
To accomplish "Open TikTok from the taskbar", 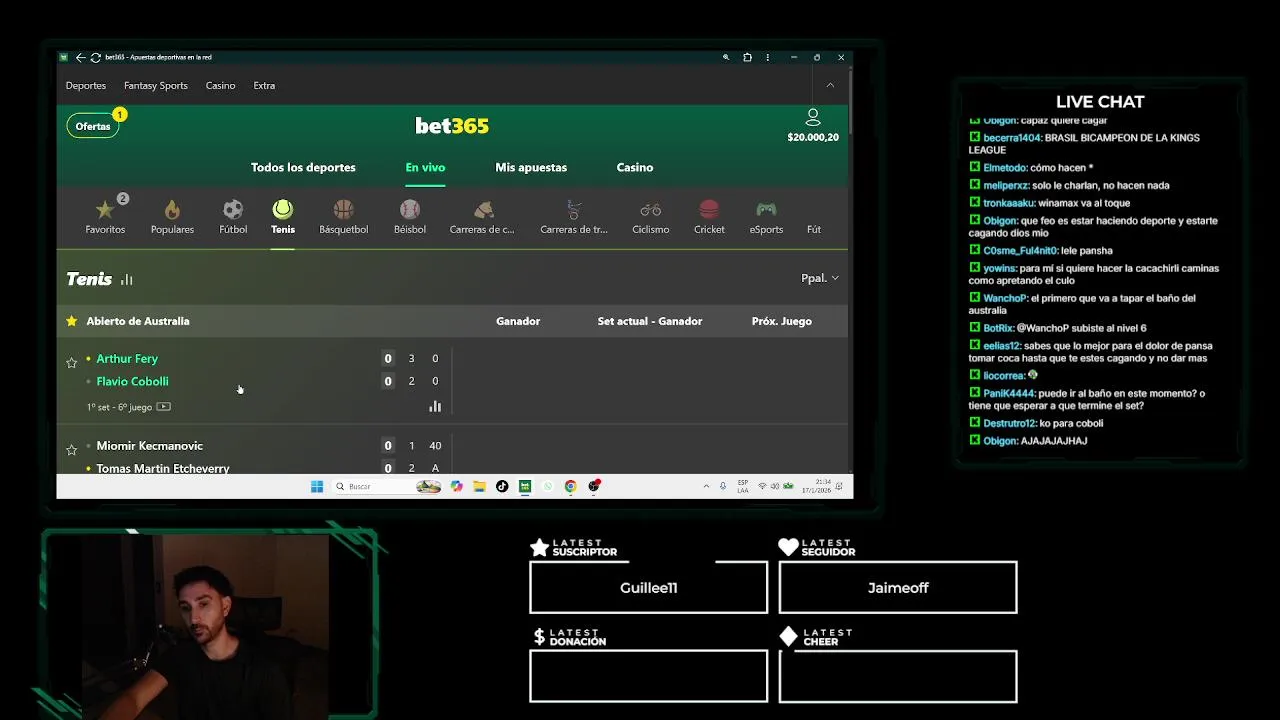I will pyautogui.click(x=502, y=486).
